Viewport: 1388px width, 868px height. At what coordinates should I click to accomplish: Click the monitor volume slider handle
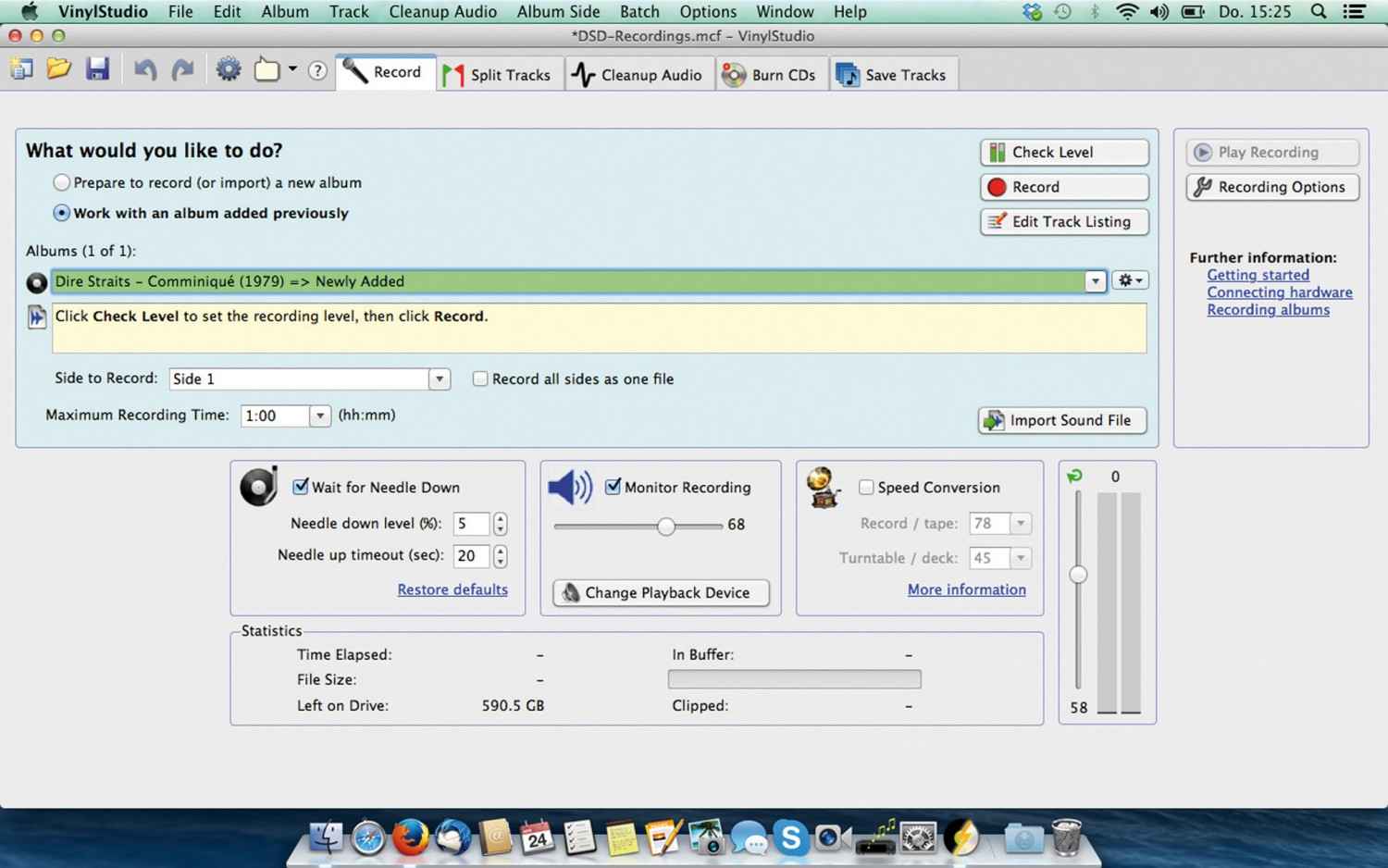pos(666,527)
